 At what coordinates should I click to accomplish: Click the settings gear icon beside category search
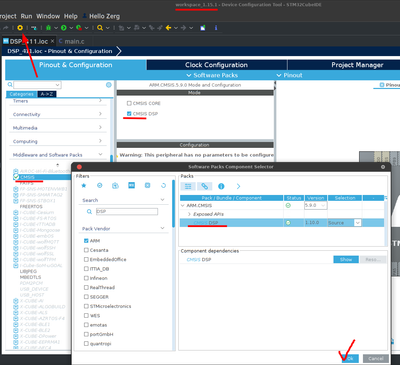point(109,85)
